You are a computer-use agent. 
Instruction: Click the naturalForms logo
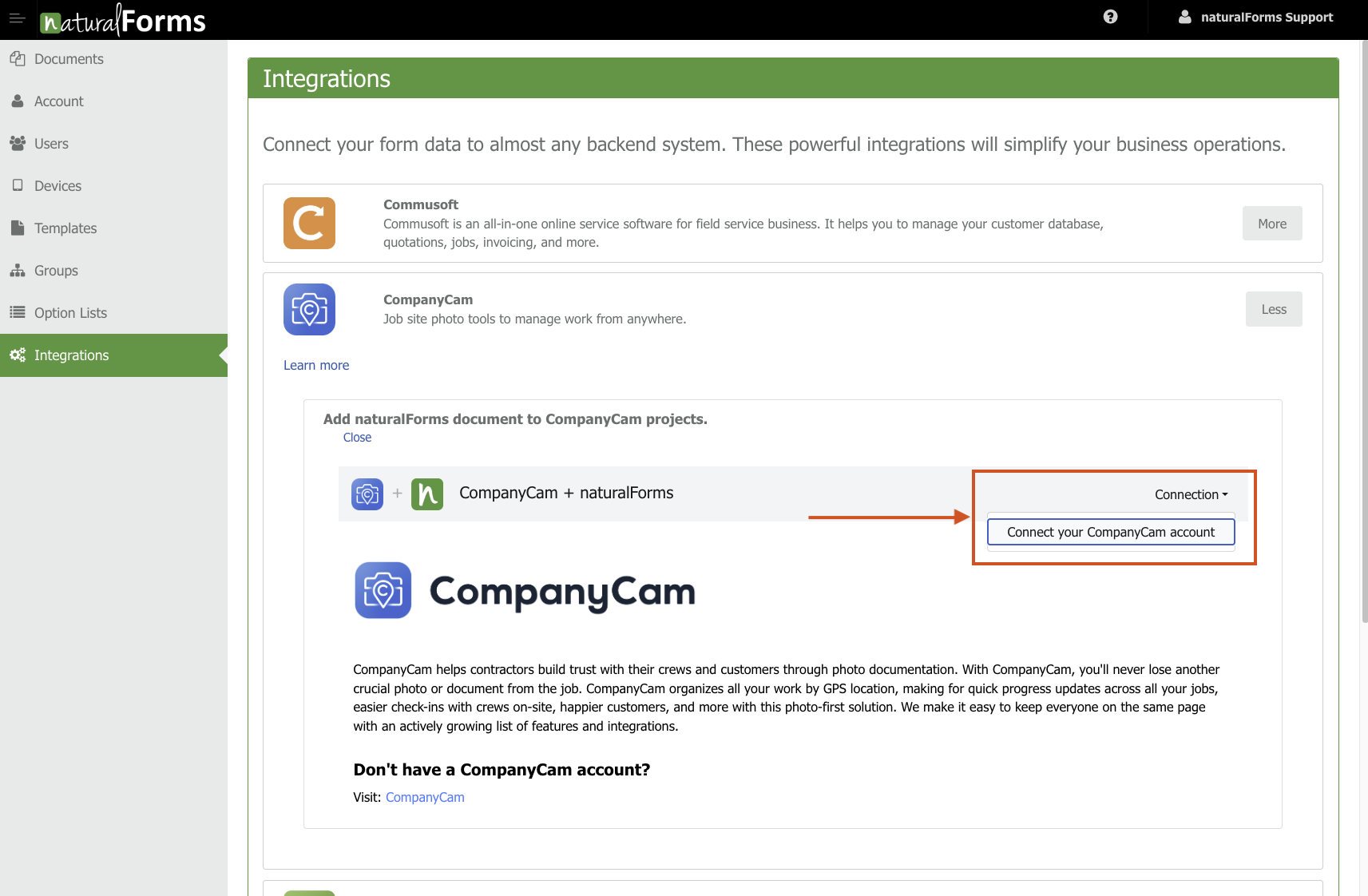tap(123, 20)
